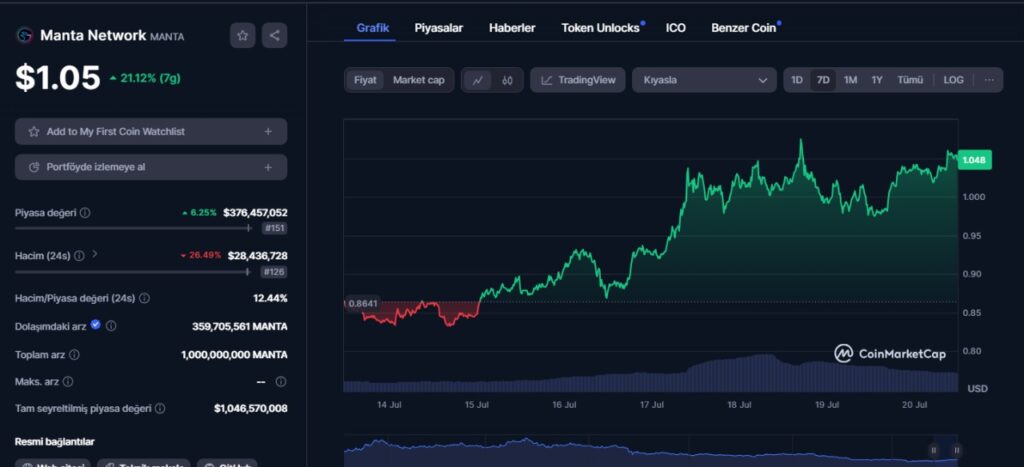Set chart range to 1Y
This screenshot has width=1024, height=467.
click(876, 80)
